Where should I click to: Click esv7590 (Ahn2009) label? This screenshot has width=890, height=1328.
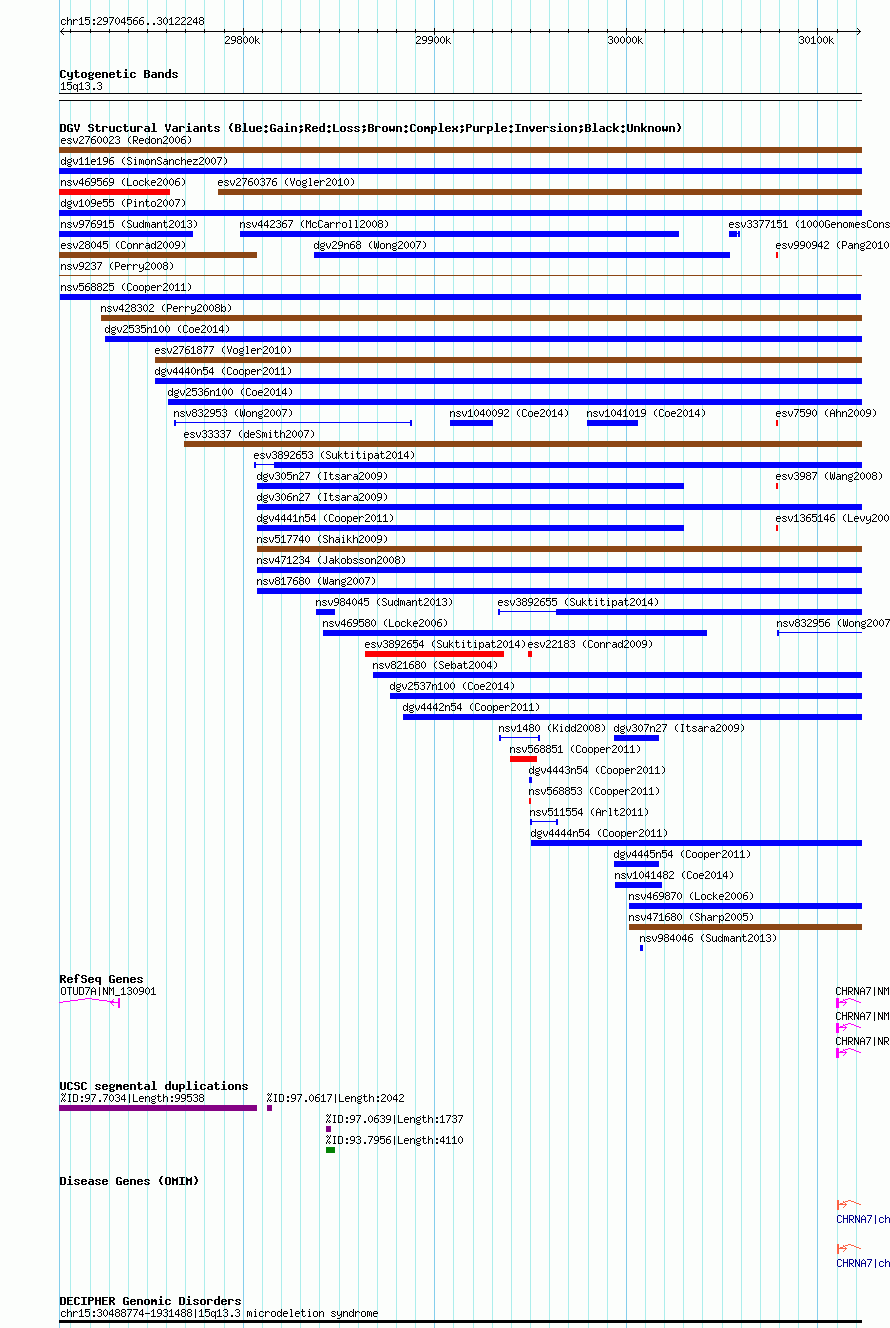point(826,413)
